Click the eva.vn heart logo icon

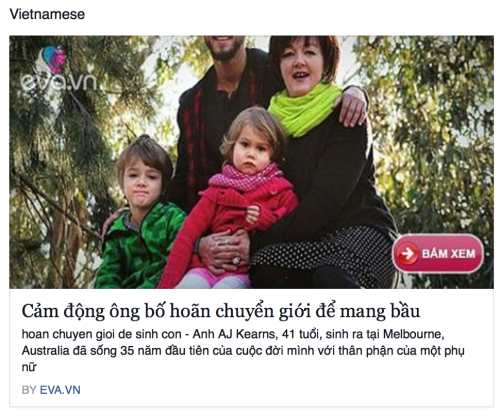click(53, 59)
